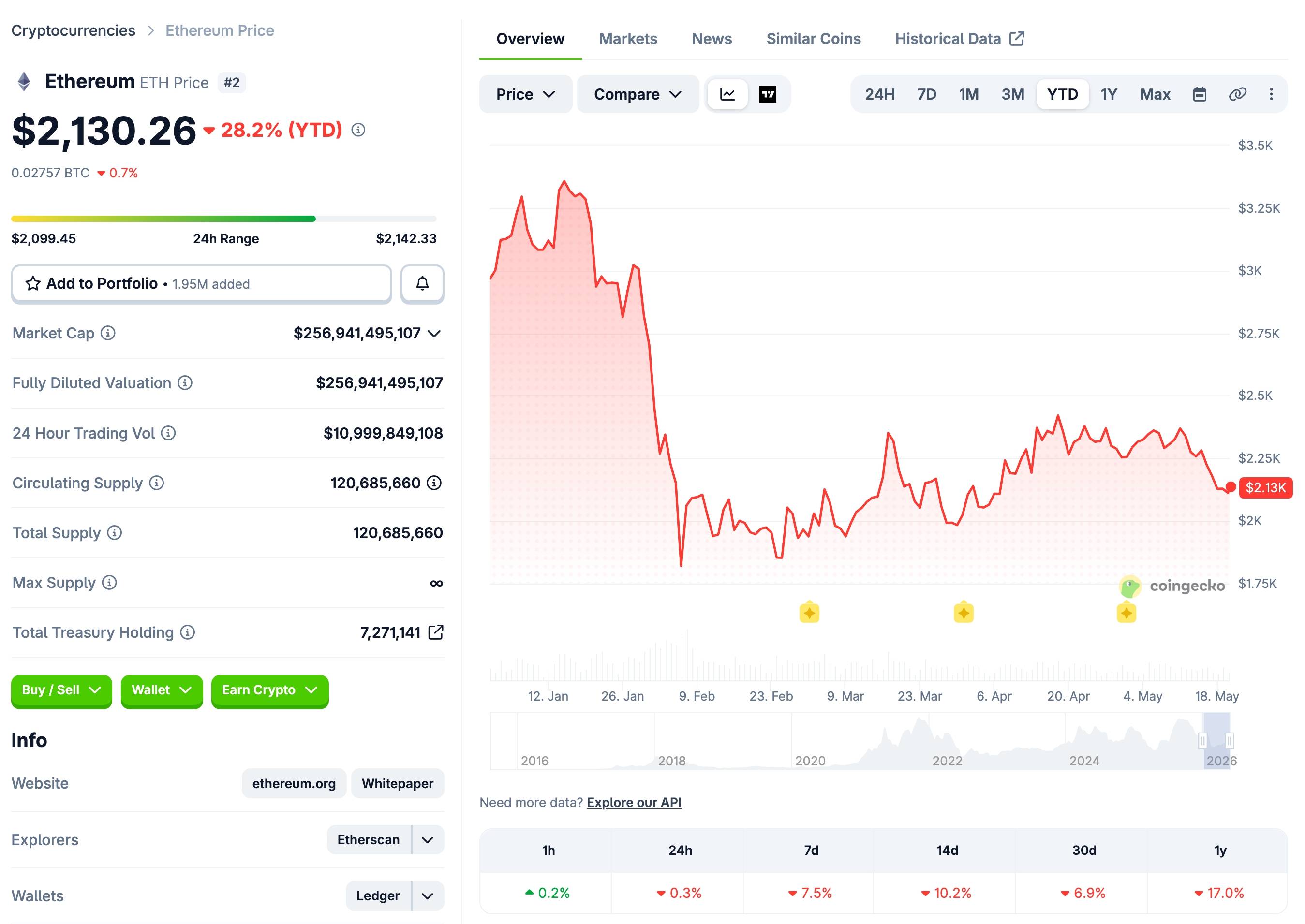Screen dimensions: 1305x924
Task: Open chart more options three dots
Action: [1271, 94]
